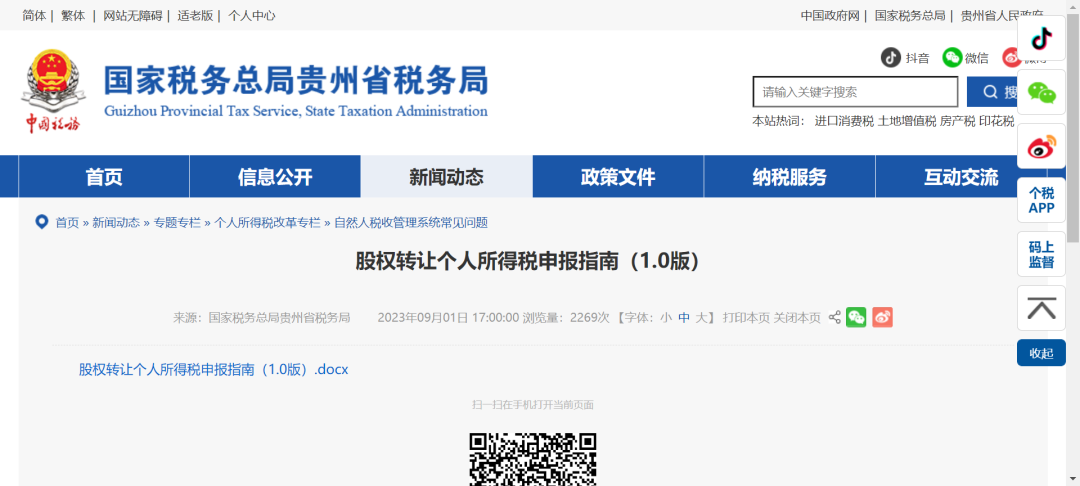The image size is (1080, 486).
Task: Set font size to 小
Action: coord(666,318)
